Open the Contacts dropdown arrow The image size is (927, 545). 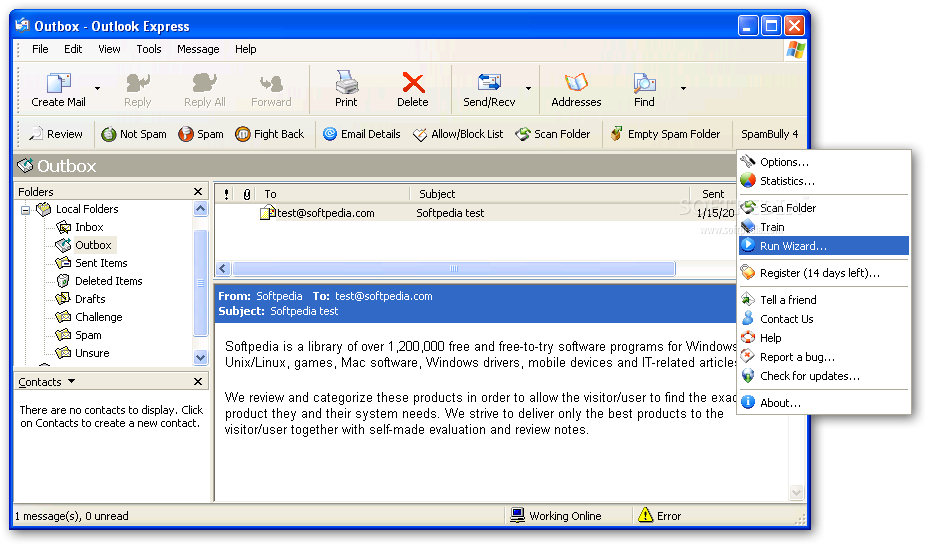[x=72, y=382]
